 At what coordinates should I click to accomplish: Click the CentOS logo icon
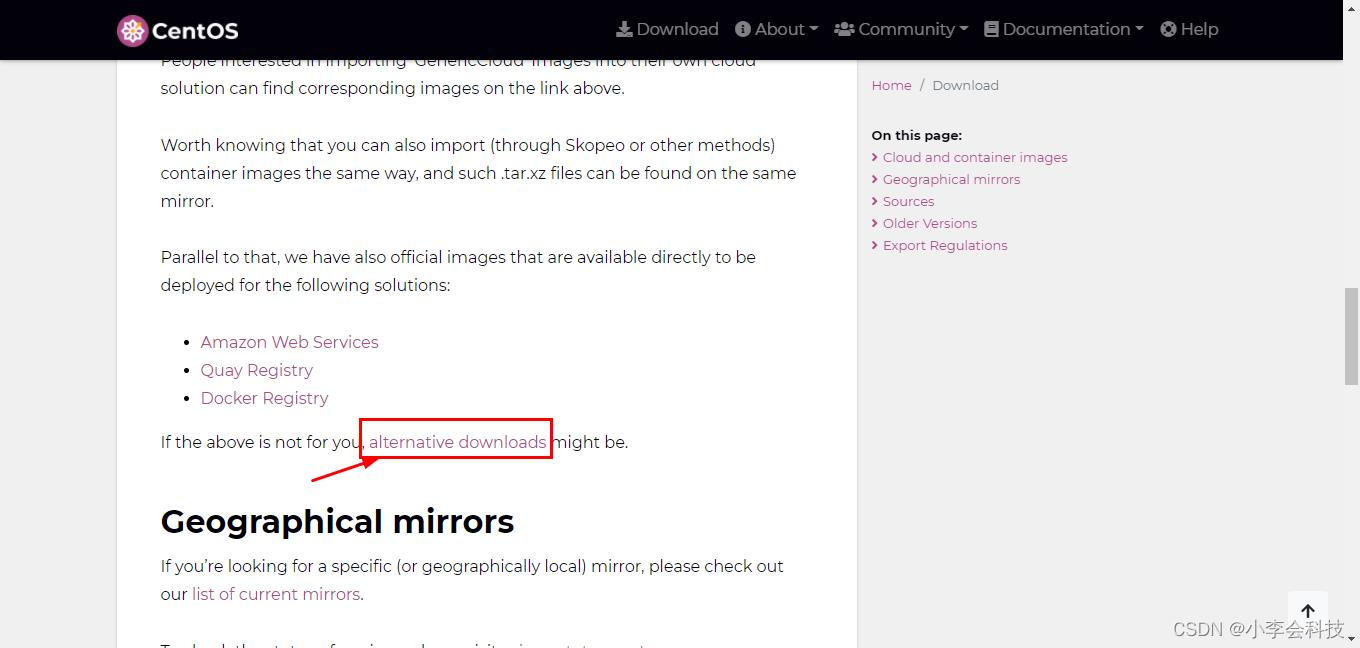click(x=132, y=30)
